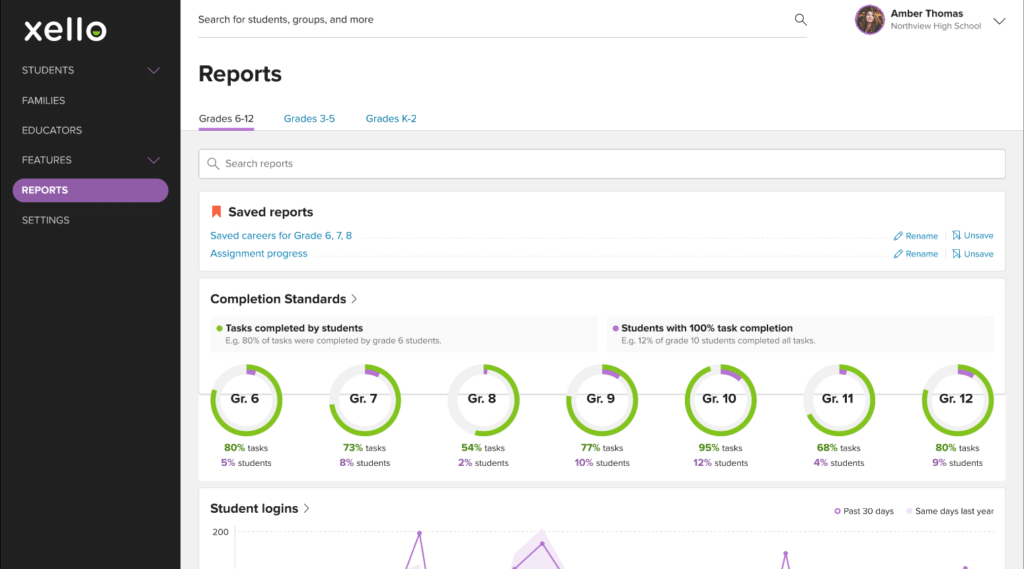Click the '80% tasks' value under Gr. 6
The height and width of the screenshot is (569, 1024).
(246, 448)
